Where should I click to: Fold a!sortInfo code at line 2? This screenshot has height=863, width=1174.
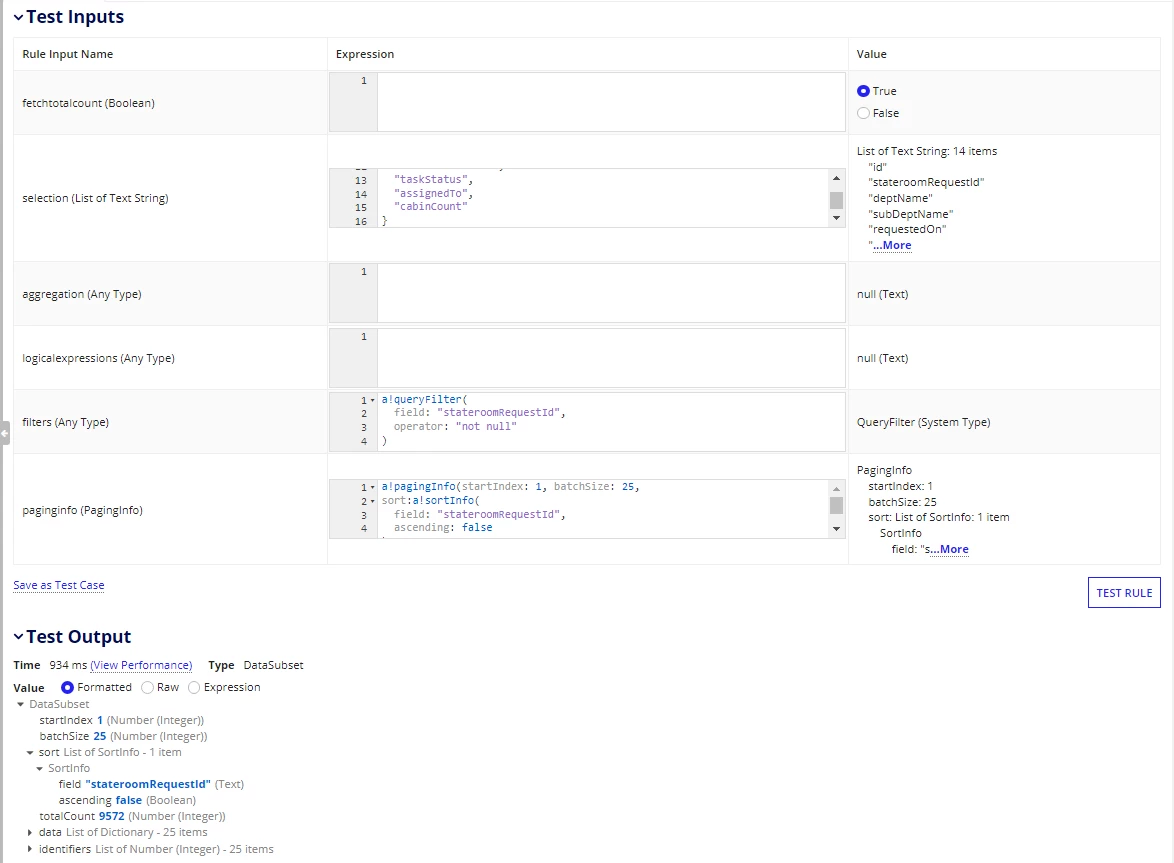click(373, 501)
